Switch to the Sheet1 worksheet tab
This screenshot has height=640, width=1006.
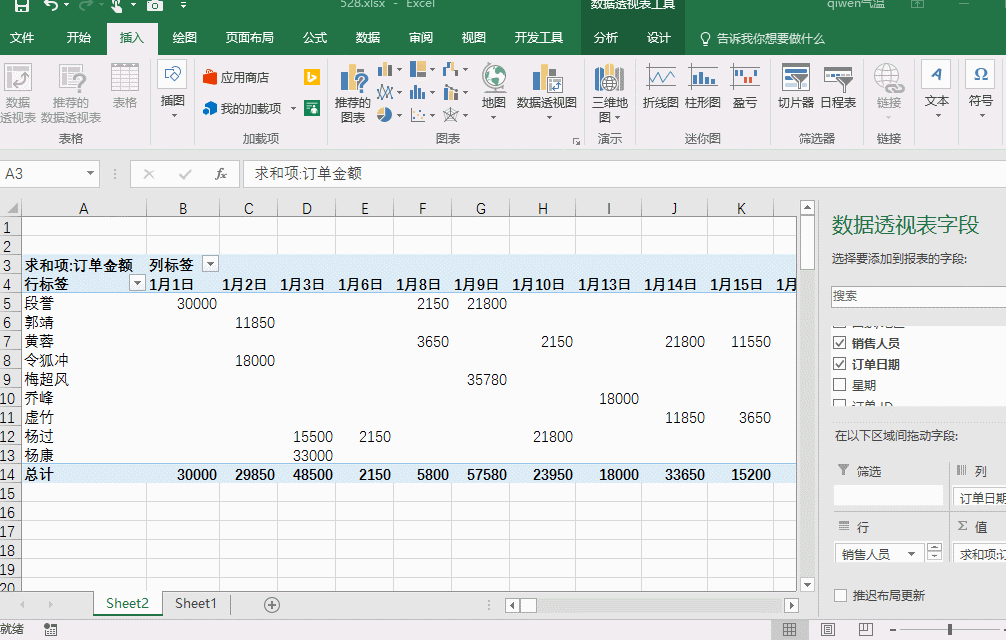[x=196, y=603]
